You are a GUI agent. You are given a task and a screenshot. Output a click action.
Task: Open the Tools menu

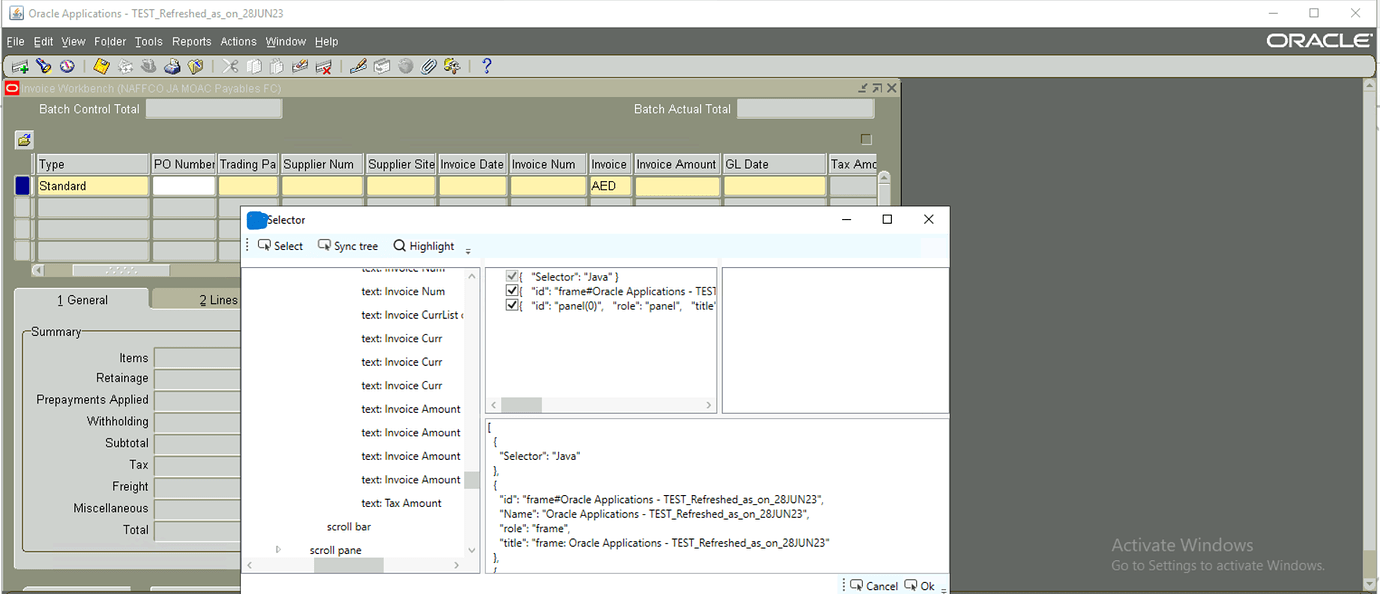pyautogui.click(x=148, y=42)
